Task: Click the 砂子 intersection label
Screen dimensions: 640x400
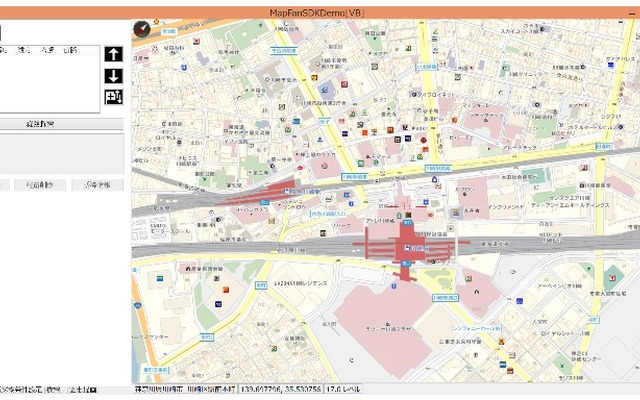Action: (324, 121)
